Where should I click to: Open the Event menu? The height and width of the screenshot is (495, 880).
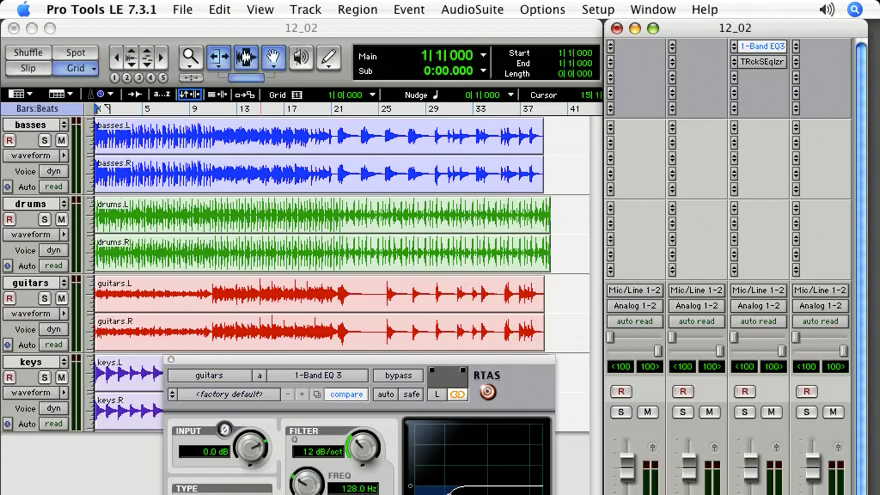[x=409, y=10]
